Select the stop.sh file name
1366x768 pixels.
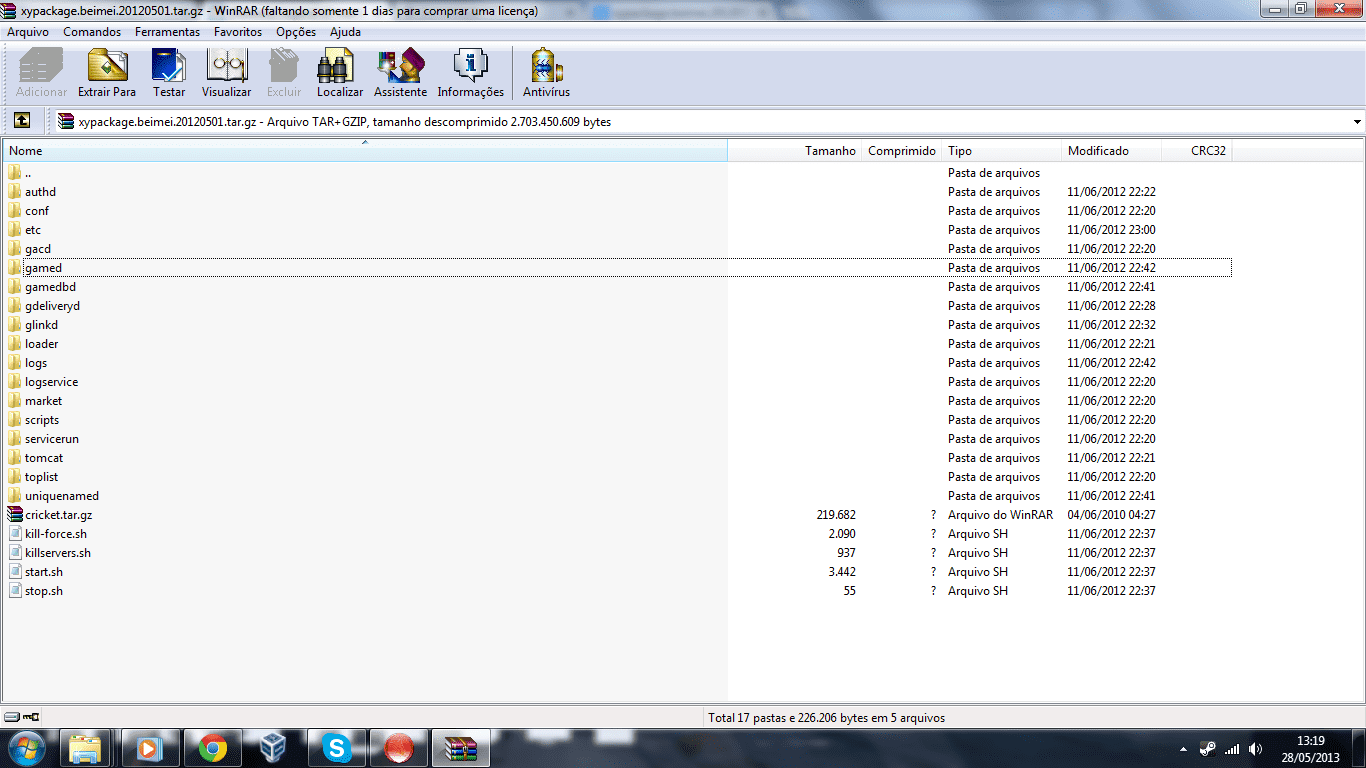point(44,591)
